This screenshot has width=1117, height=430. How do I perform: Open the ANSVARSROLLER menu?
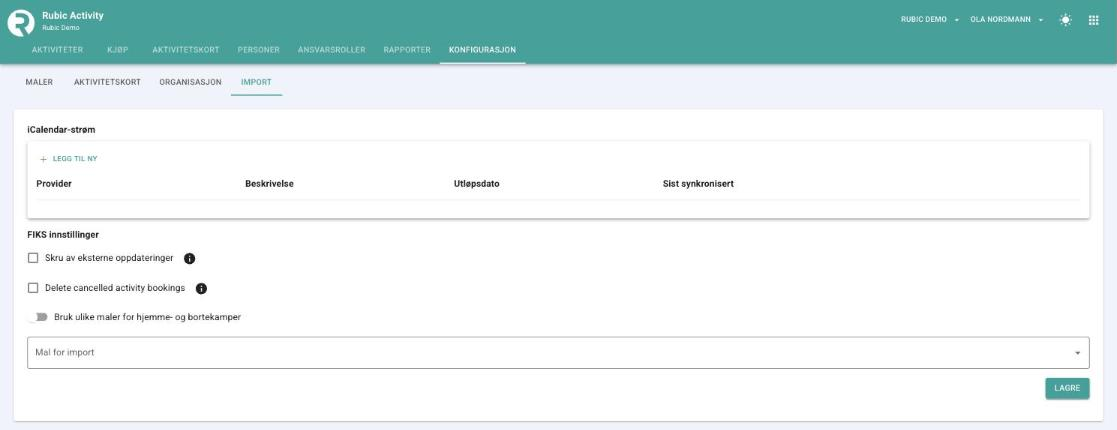click(x=331, y=50)
